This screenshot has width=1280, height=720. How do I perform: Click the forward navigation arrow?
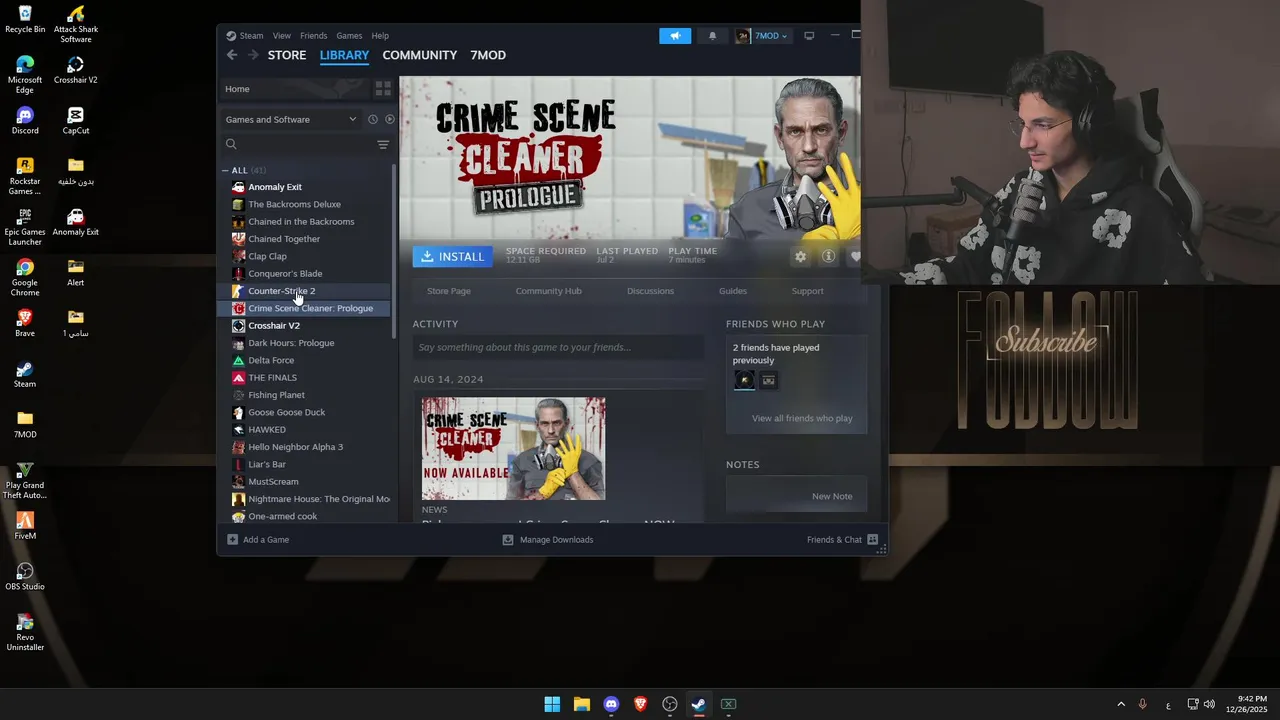252,55
